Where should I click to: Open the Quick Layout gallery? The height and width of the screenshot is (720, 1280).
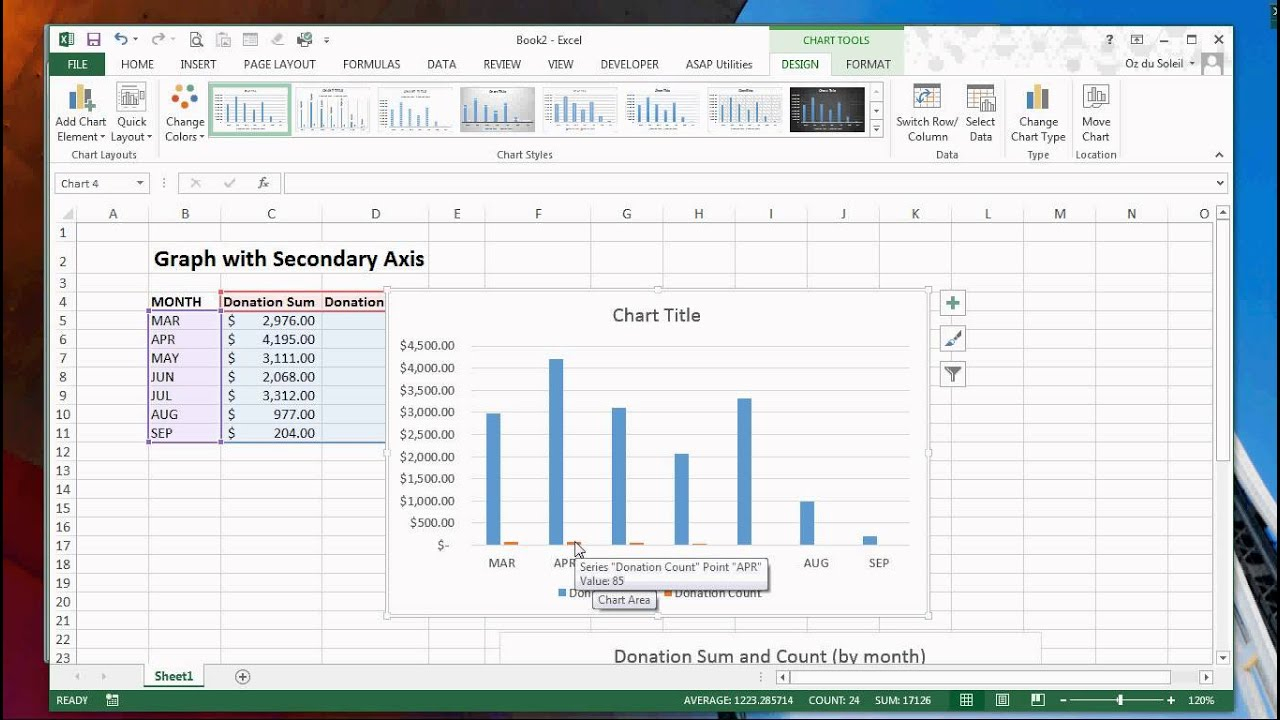coord(131,99)
